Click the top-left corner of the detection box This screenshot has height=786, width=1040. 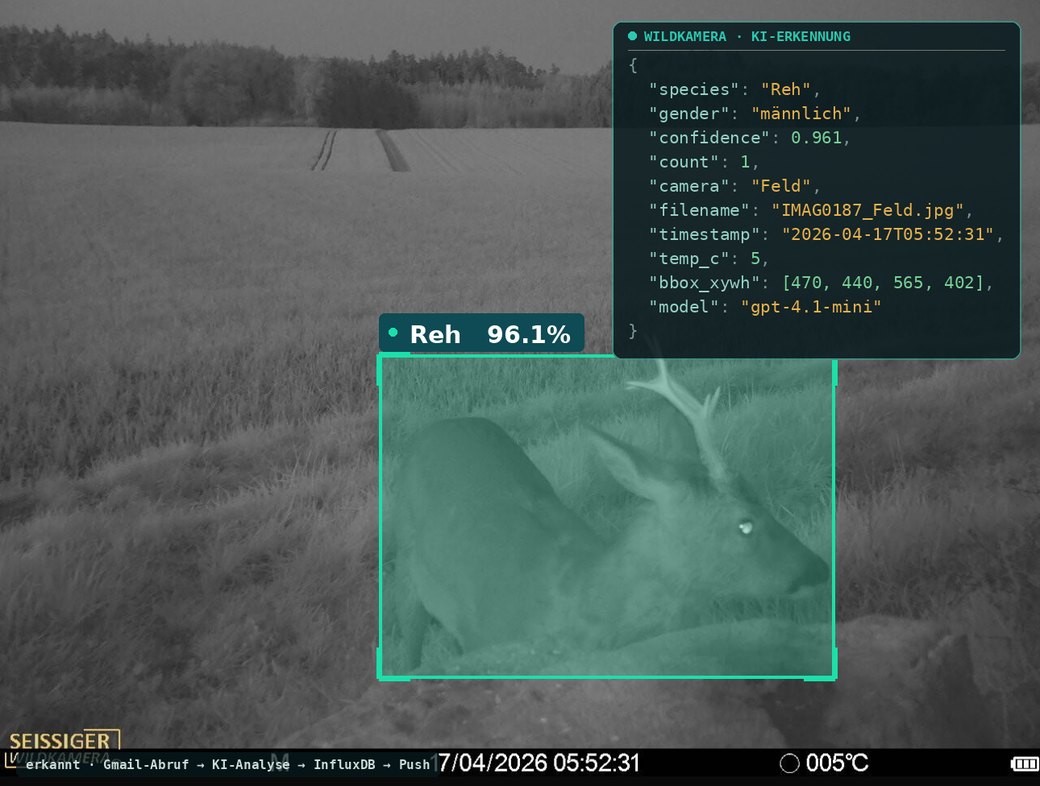379,357
